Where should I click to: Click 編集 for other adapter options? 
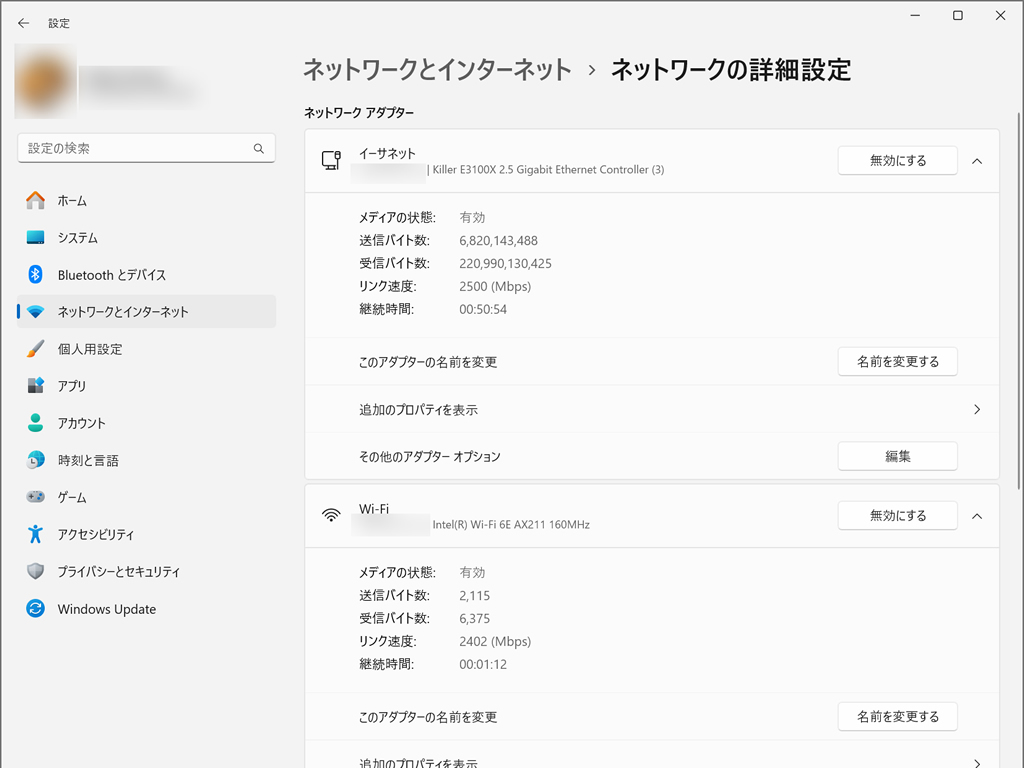tap(897, 456)
